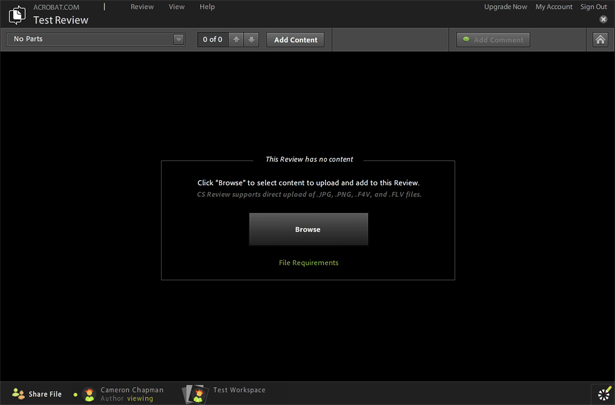Click the Test Review title
The image size is (615, 405).
pos(61,20)
